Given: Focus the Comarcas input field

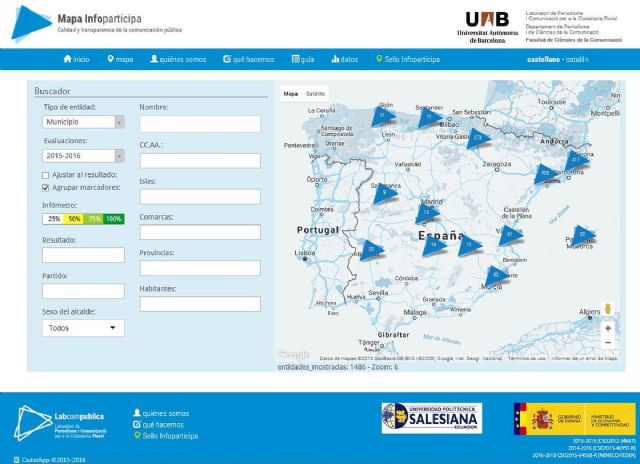Looking at the screenshot, I should coord(200,232).
